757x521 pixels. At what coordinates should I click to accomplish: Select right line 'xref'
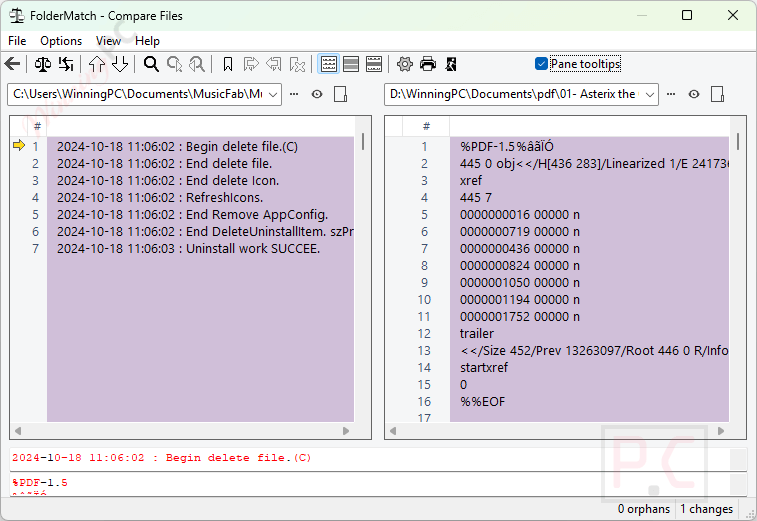pos(589,181)
